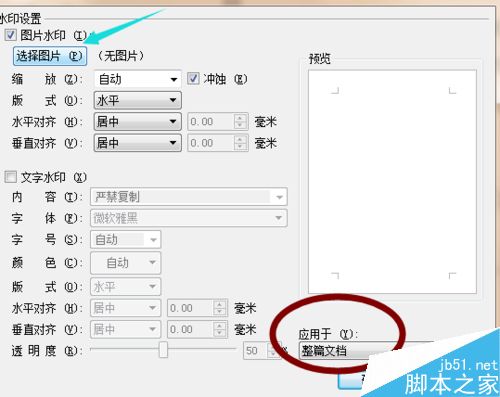The height and width of the screenshot is (397, 500).
Task: Open the 字号 dropdown set to 自动
Action: [x=126, y=239]
